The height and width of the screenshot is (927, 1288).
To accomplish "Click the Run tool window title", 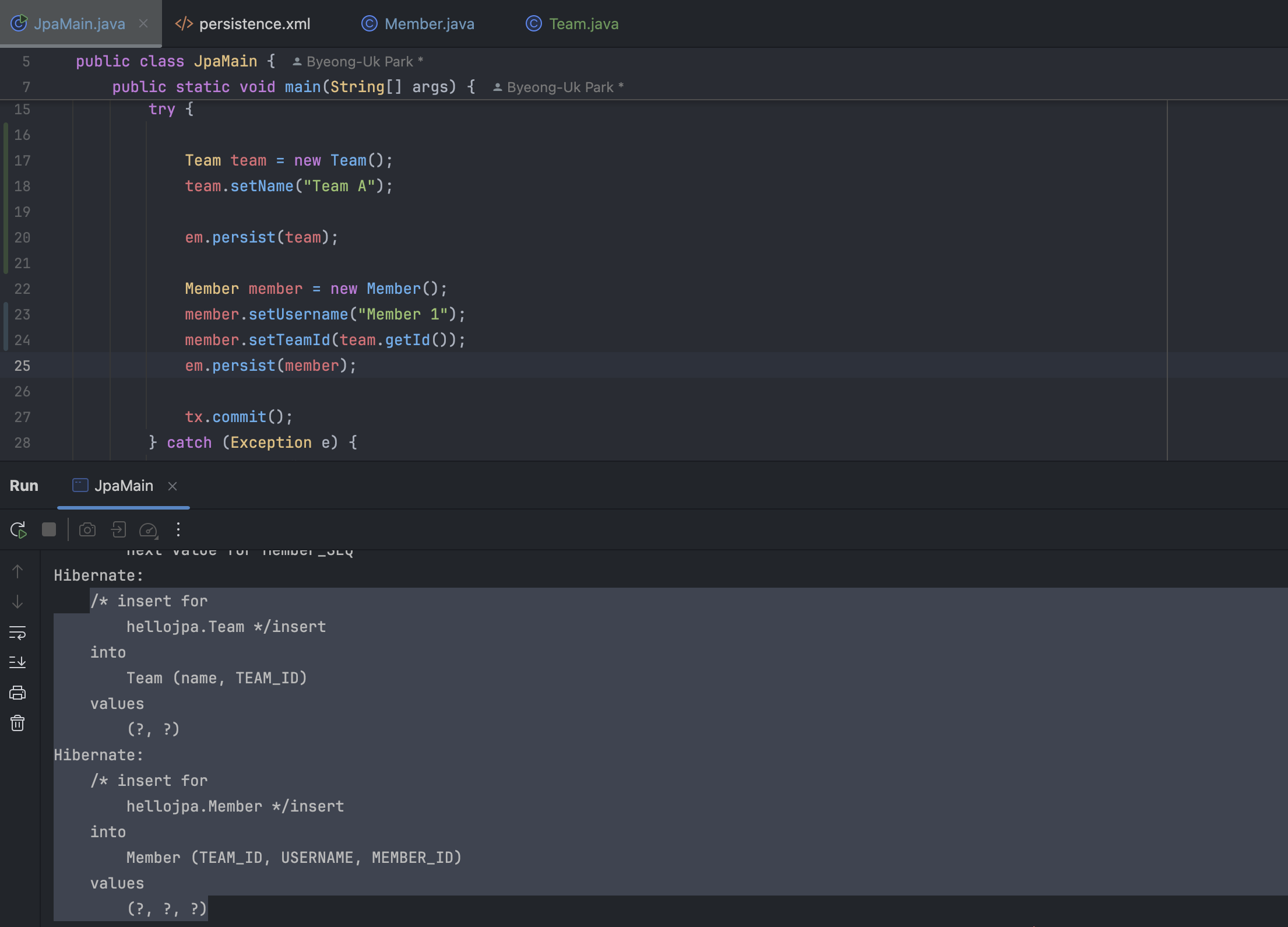I will 24,486.
